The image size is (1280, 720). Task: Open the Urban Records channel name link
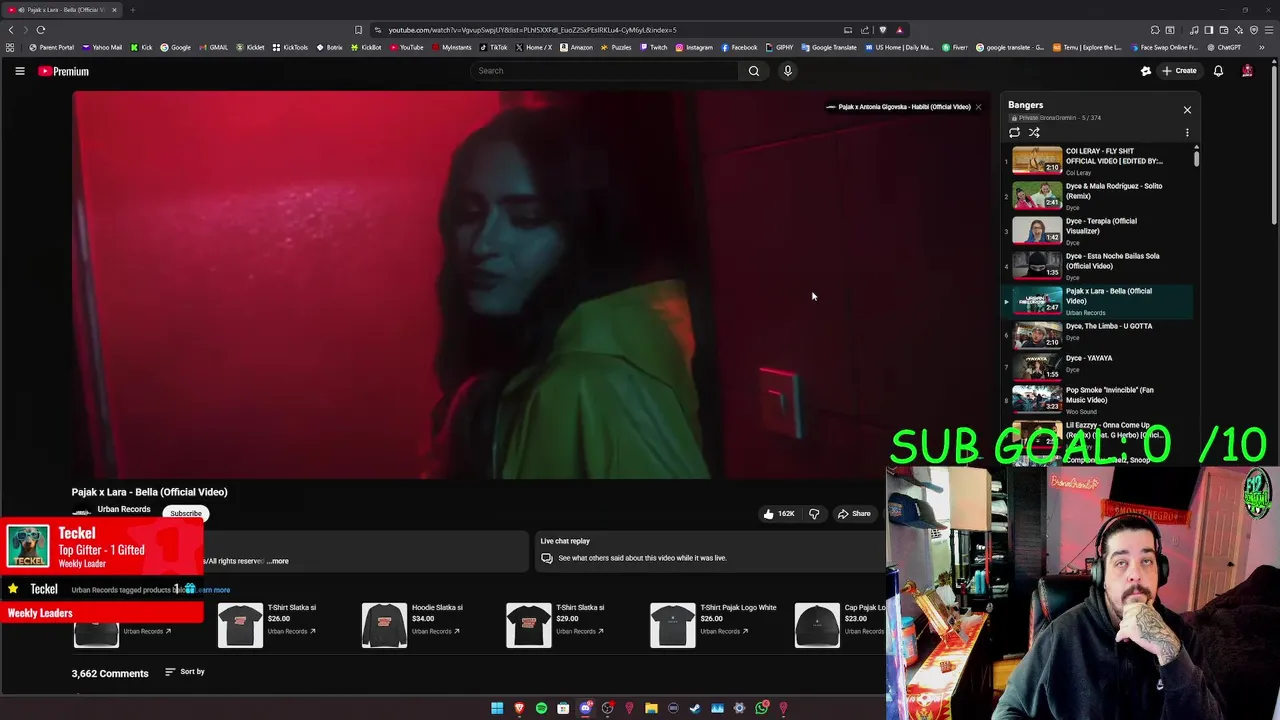tap(124, 509)
